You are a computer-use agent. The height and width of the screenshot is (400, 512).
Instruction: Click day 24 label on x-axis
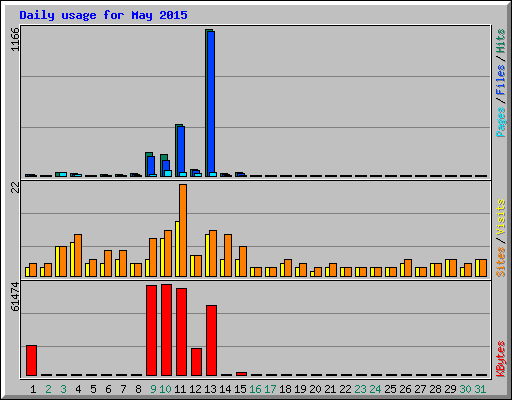(375, 389)
